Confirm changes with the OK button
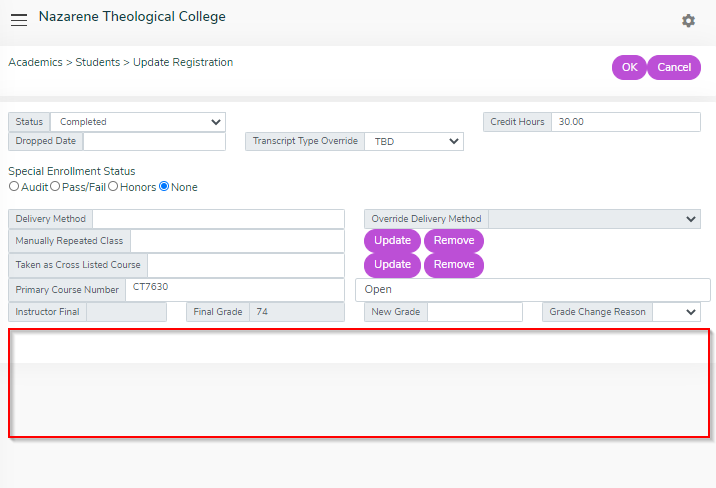 [629, 67]
